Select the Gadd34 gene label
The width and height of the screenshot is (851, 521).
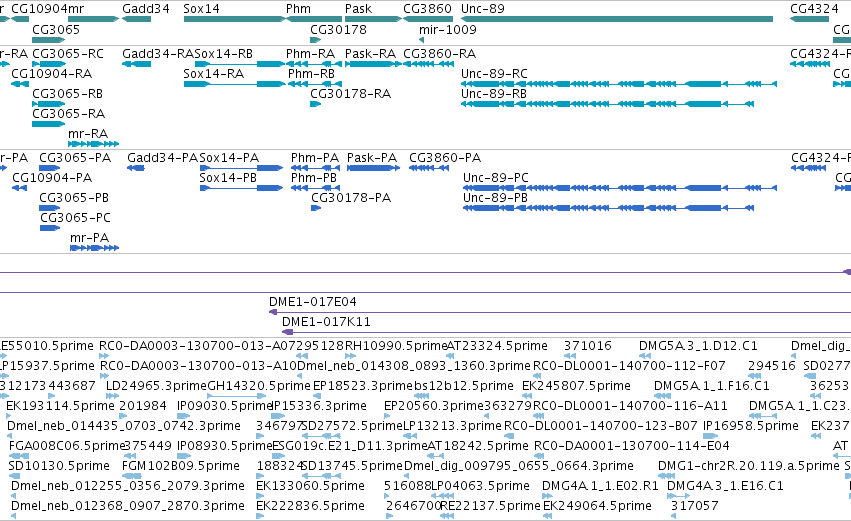point(145,9)
